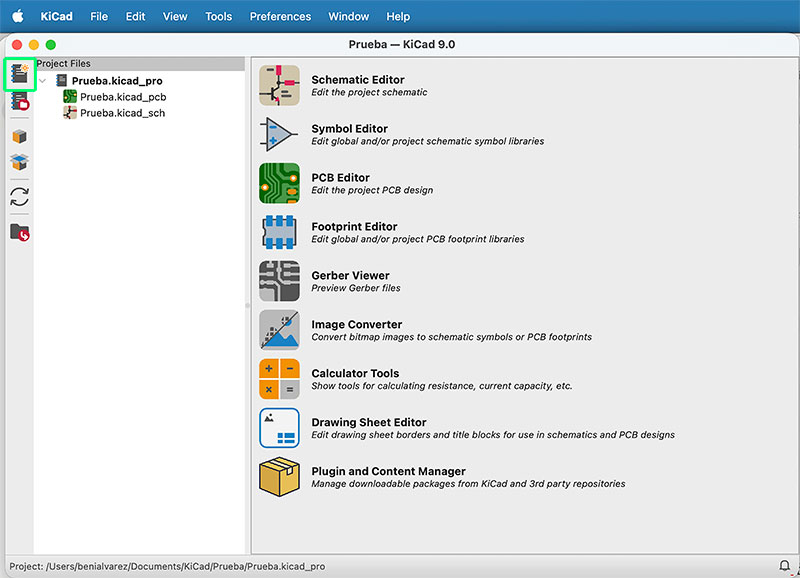Click 'Edit the project PCB design' description
800x578 pixels.
click(x=372, y=190)
